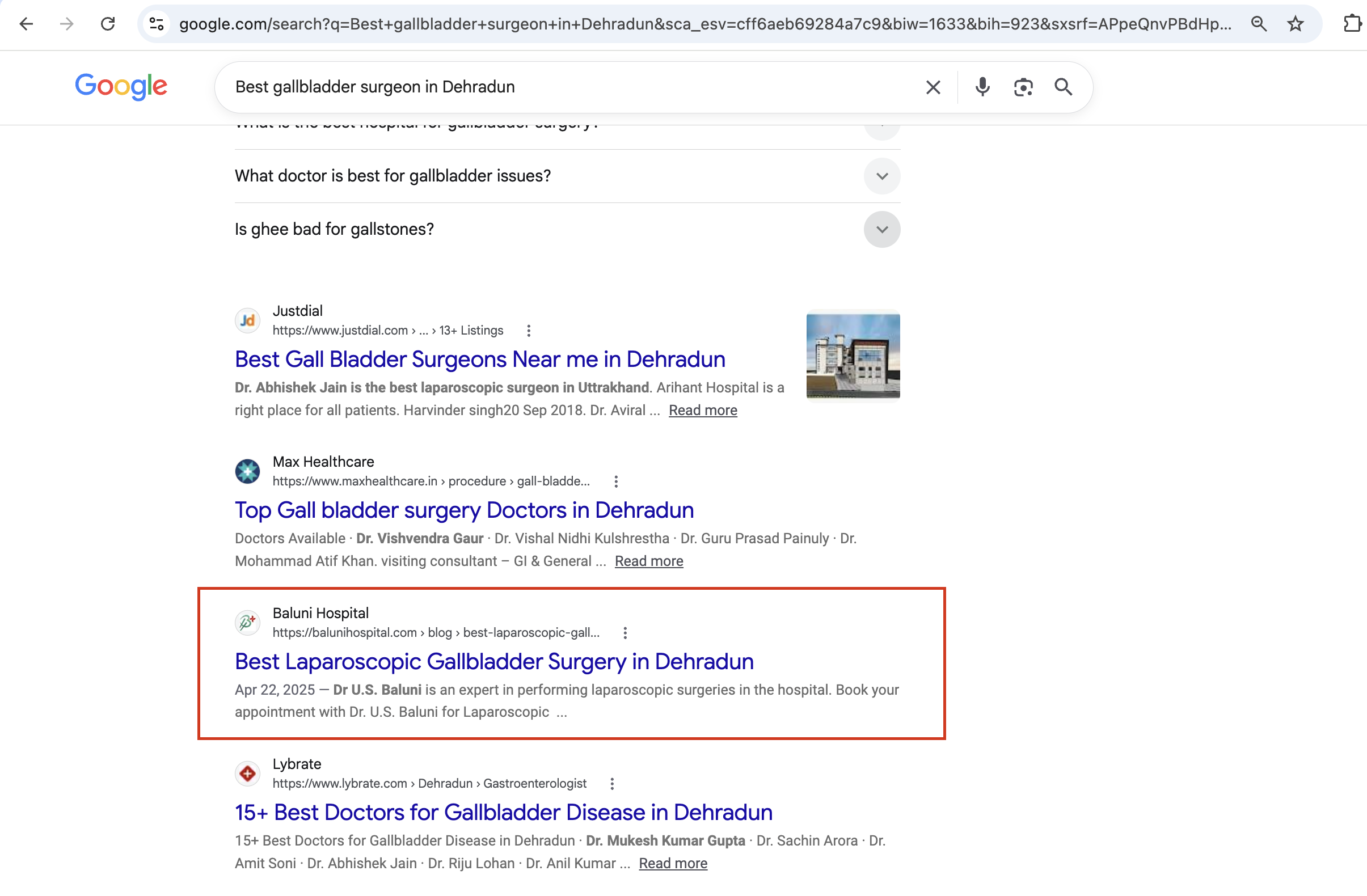
Task: Open 'Best Laparoscopic Gallbladder Surgery in Dehradun'
Action: coord(494,661)
